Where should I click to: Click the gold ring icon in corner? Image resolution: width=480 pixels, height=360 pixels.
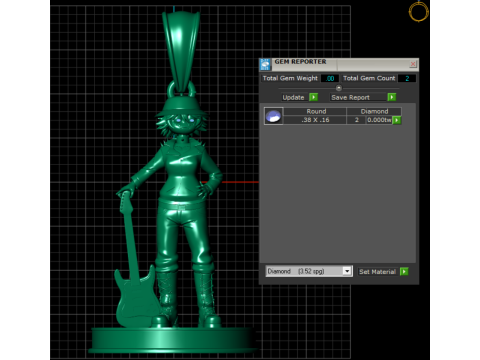(419, 12)
